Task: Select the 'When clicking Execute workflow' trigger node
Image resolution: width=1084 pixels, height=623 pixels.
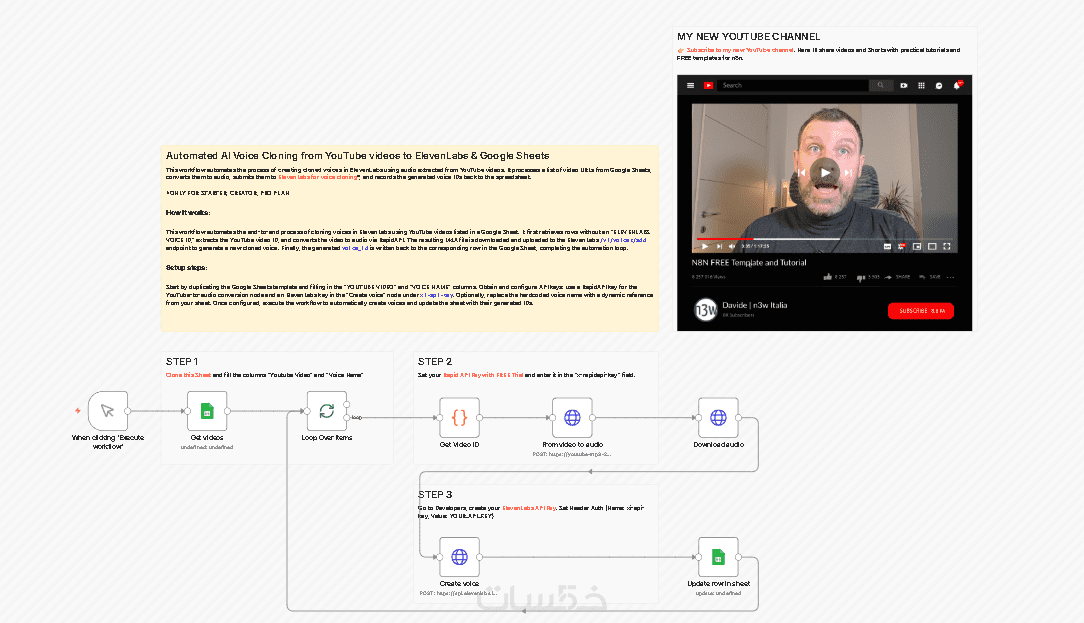Action: coord(108,411)
